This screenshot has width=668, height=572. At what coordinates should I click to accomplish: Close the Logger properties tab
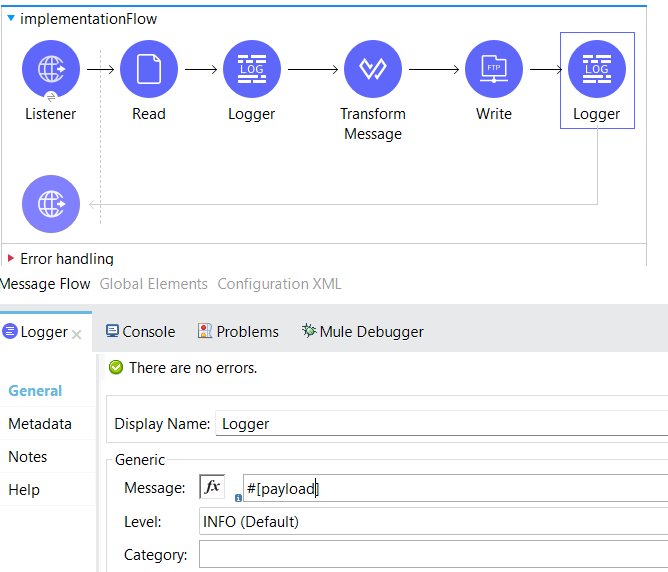pyautogui.click(x=77, y=334)
